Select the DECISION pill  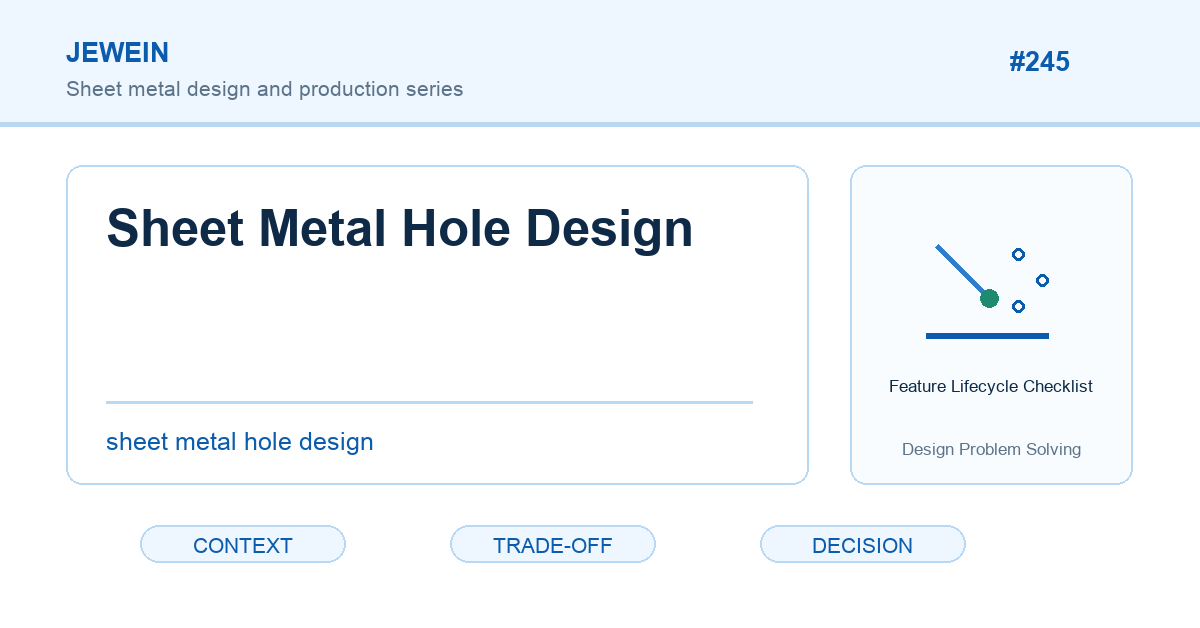pos(863,545)
